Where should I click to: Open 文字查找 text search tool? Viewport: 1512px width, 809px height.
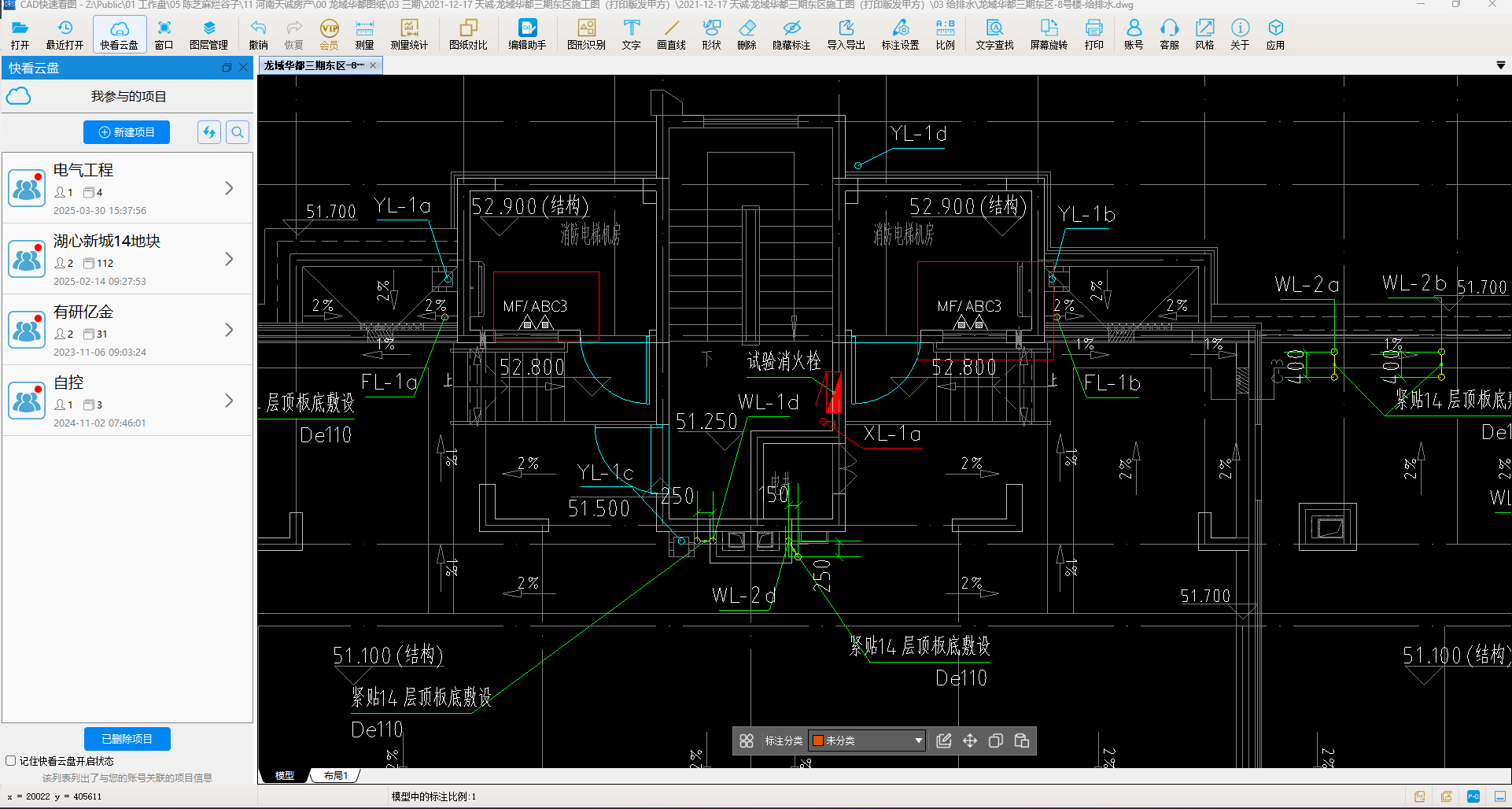[994, 35]
